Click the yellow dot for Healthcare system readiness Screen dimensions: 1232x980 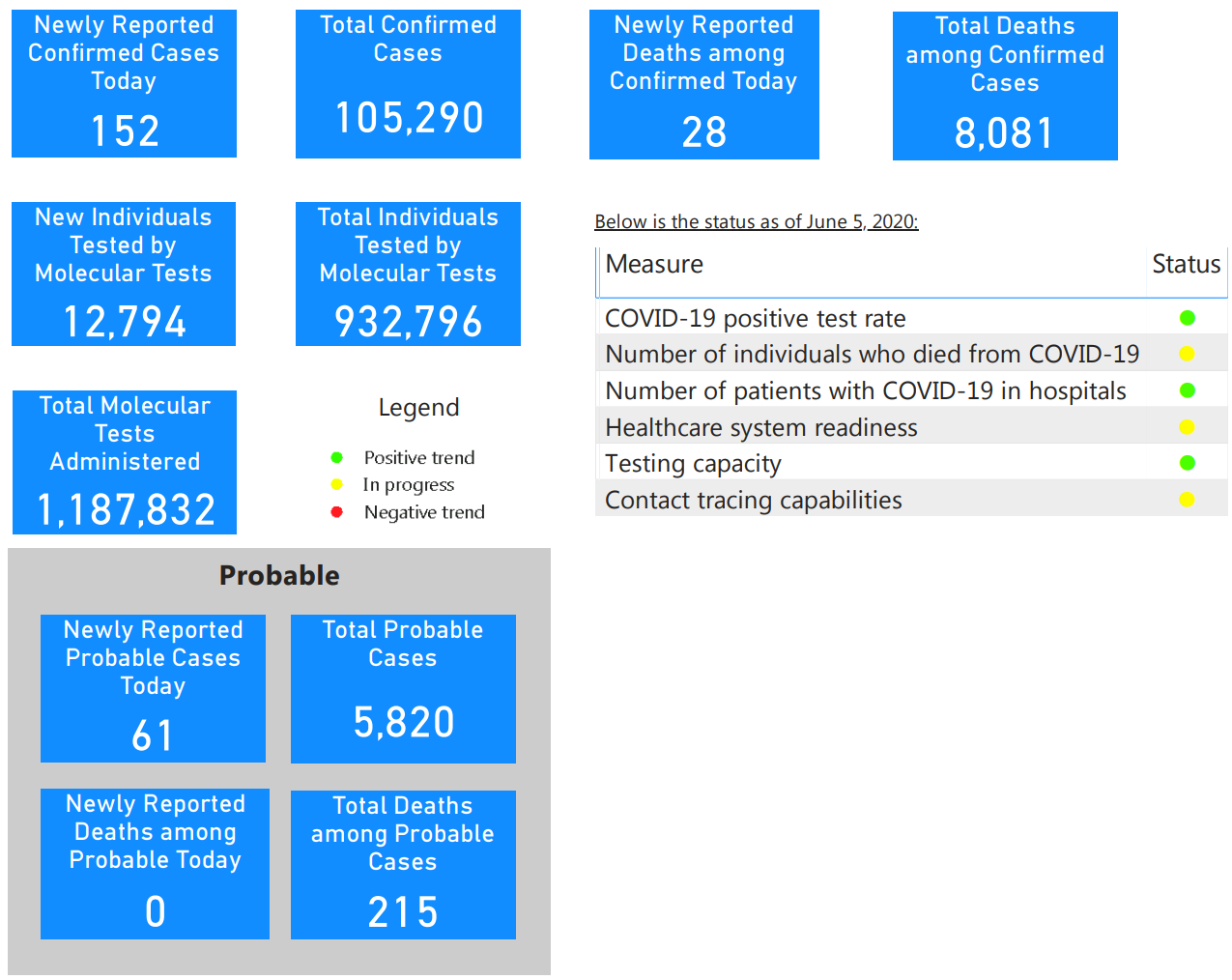tap(1188, 427)
